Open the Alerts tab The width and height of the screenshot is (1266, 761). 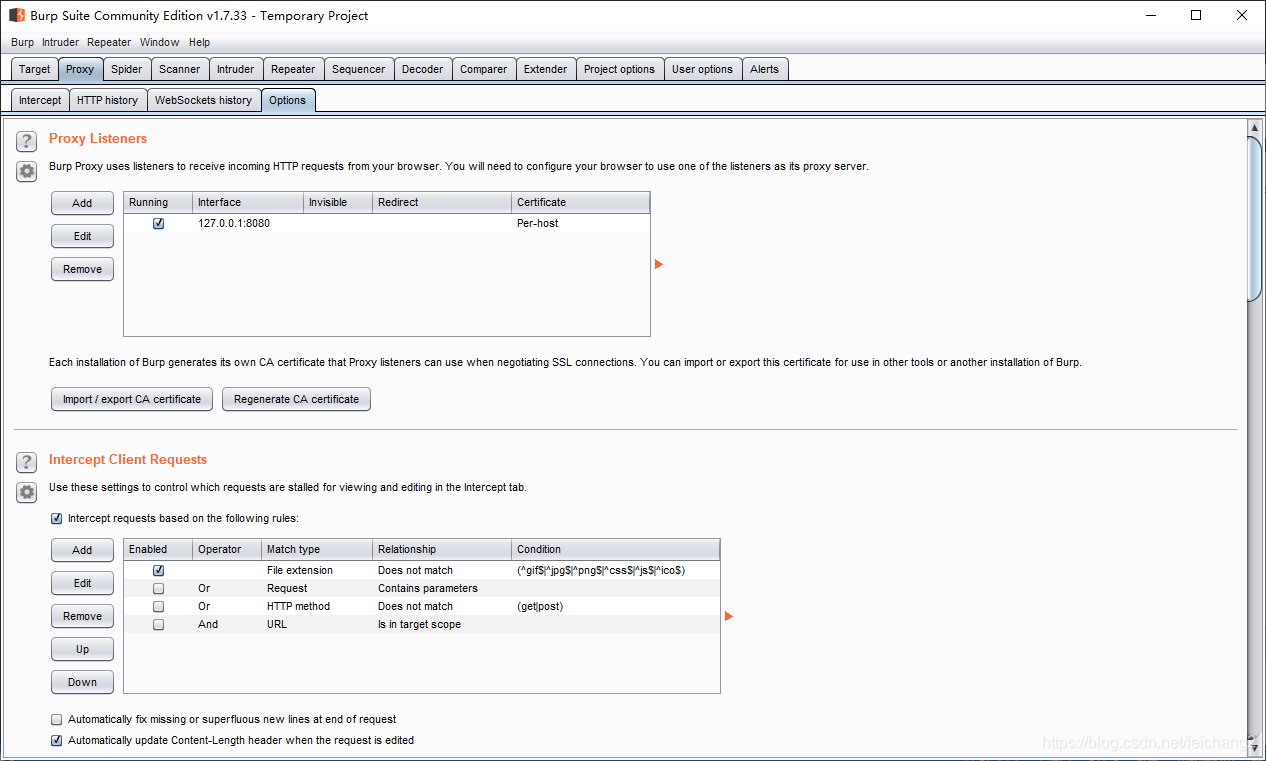(x=765, y=69)
